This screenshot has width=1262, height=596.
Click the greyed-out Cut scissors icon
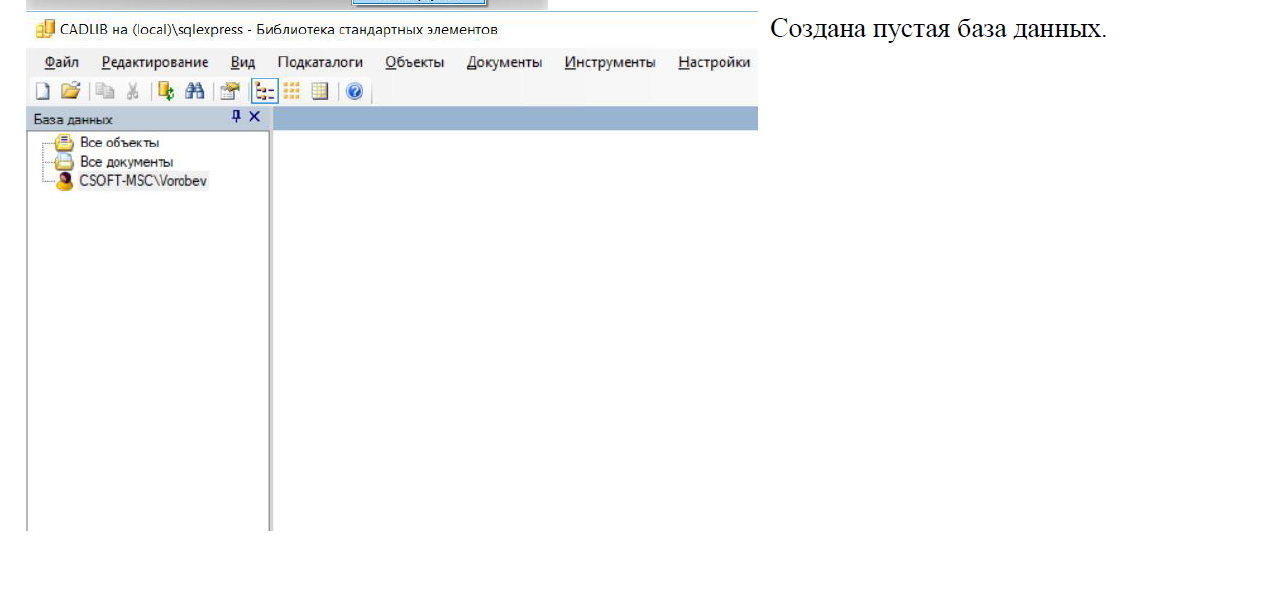coord(132,91)
